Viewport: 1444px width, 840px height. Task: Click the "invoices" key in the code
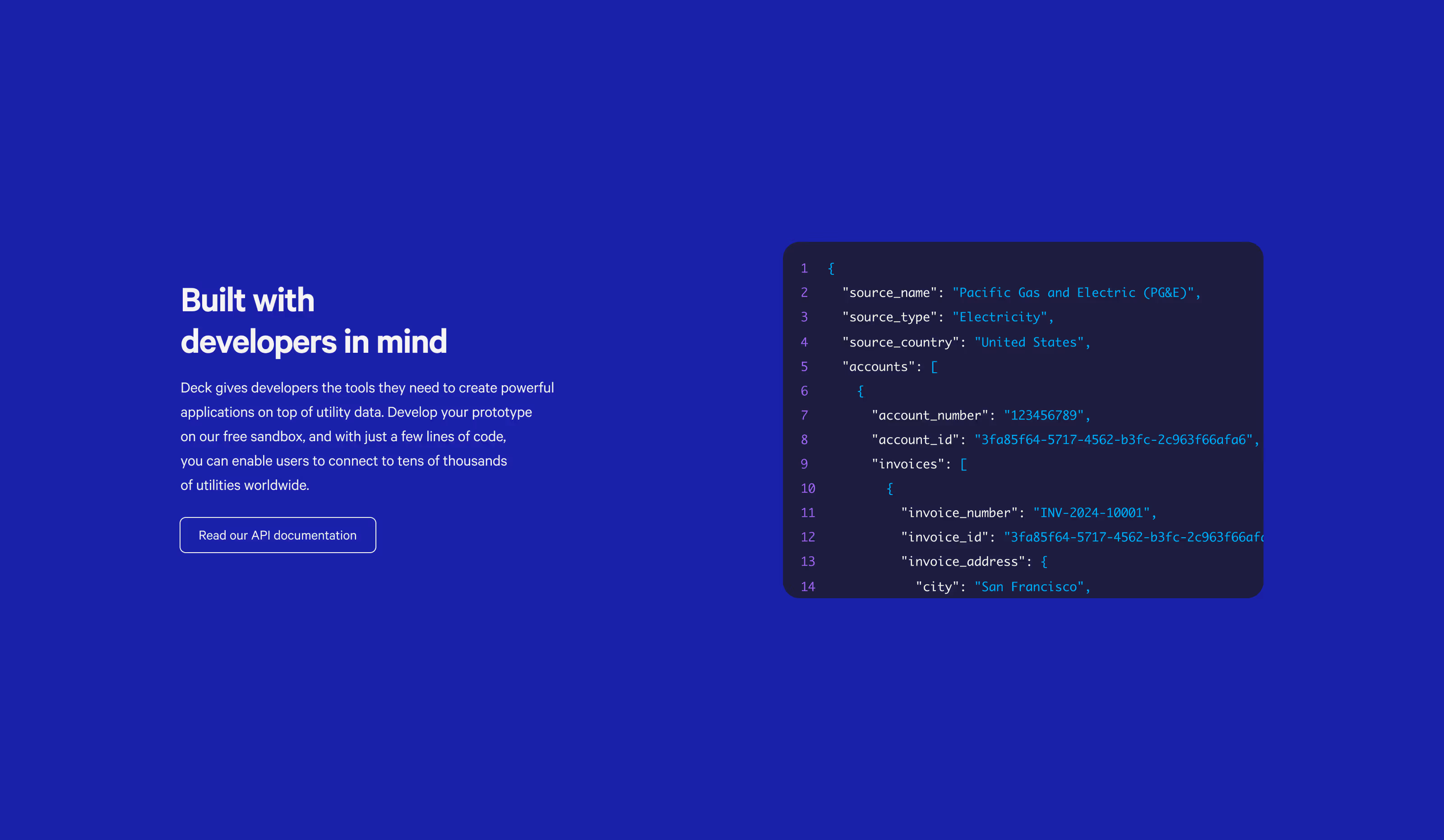point(907,464)
